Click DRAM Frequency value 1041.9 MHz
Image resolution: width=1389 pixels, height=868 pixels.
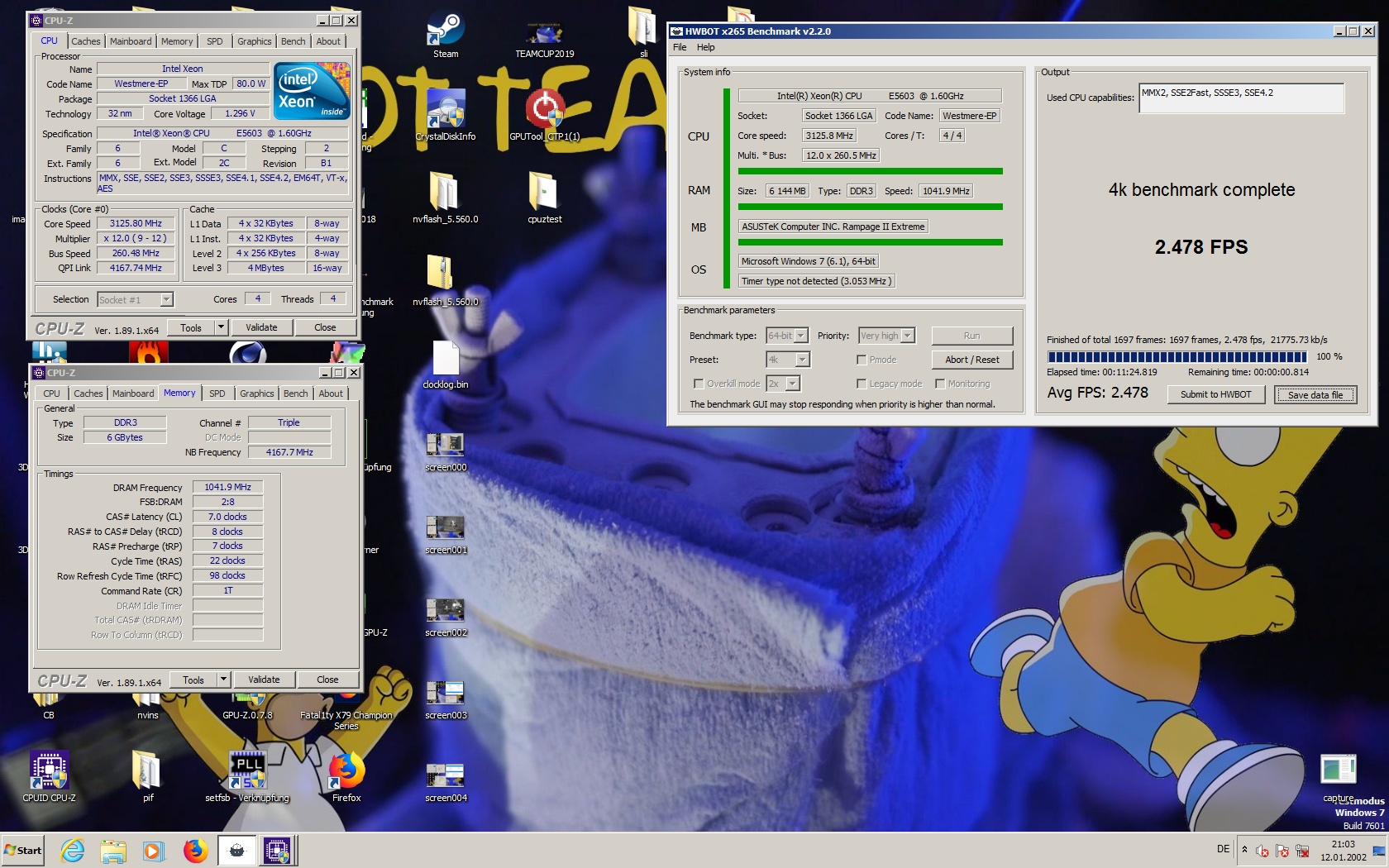coord(227,487)
